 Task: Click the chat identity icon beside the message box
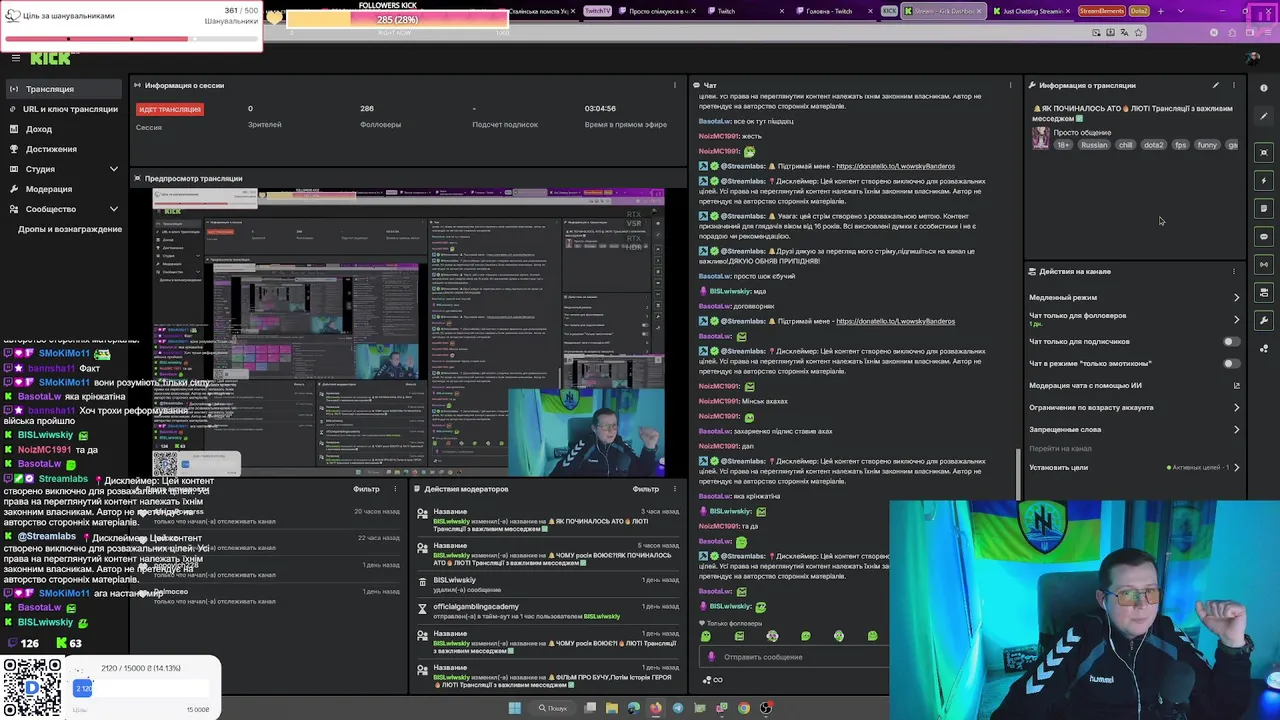712,657
